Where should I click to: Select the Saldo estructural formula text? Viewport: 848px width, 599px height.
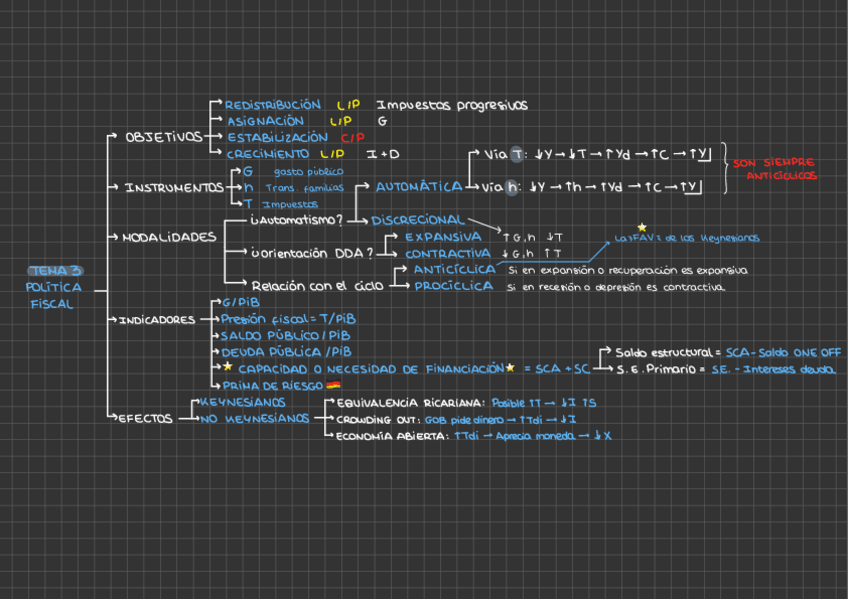[x=728, y=353]
